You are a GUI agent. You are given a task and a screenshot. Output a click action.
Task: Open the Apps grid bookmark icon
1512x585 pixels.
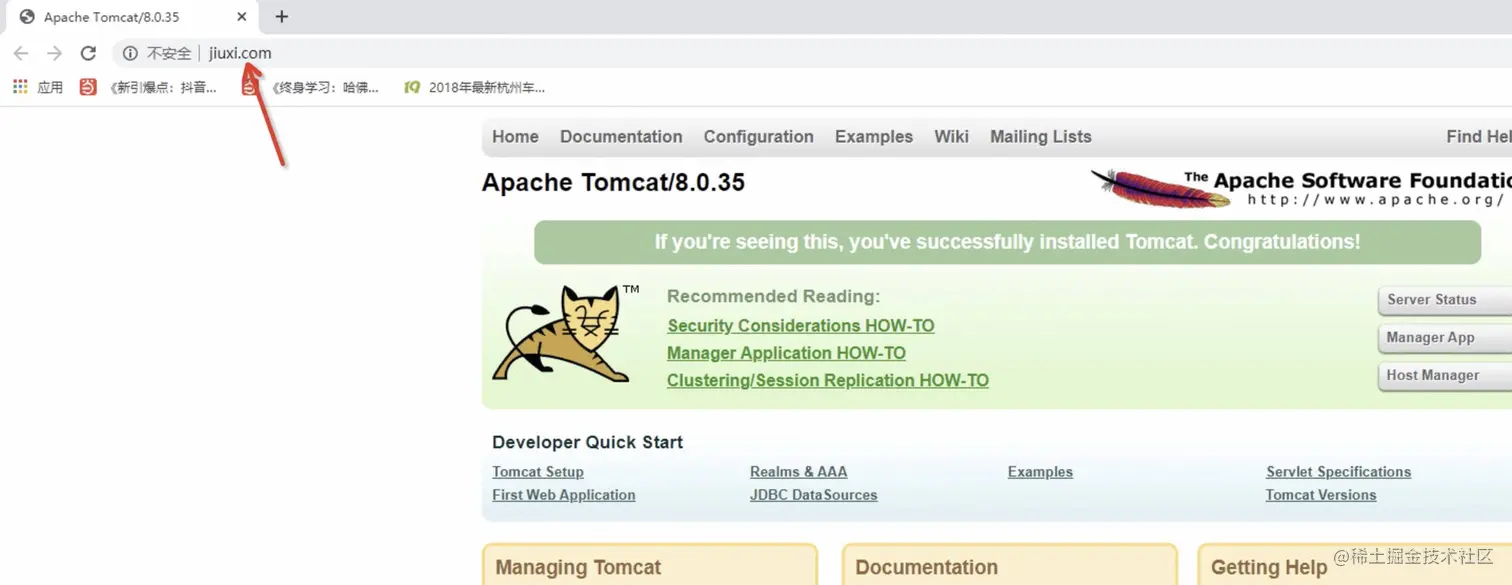[x=20, y=87]
